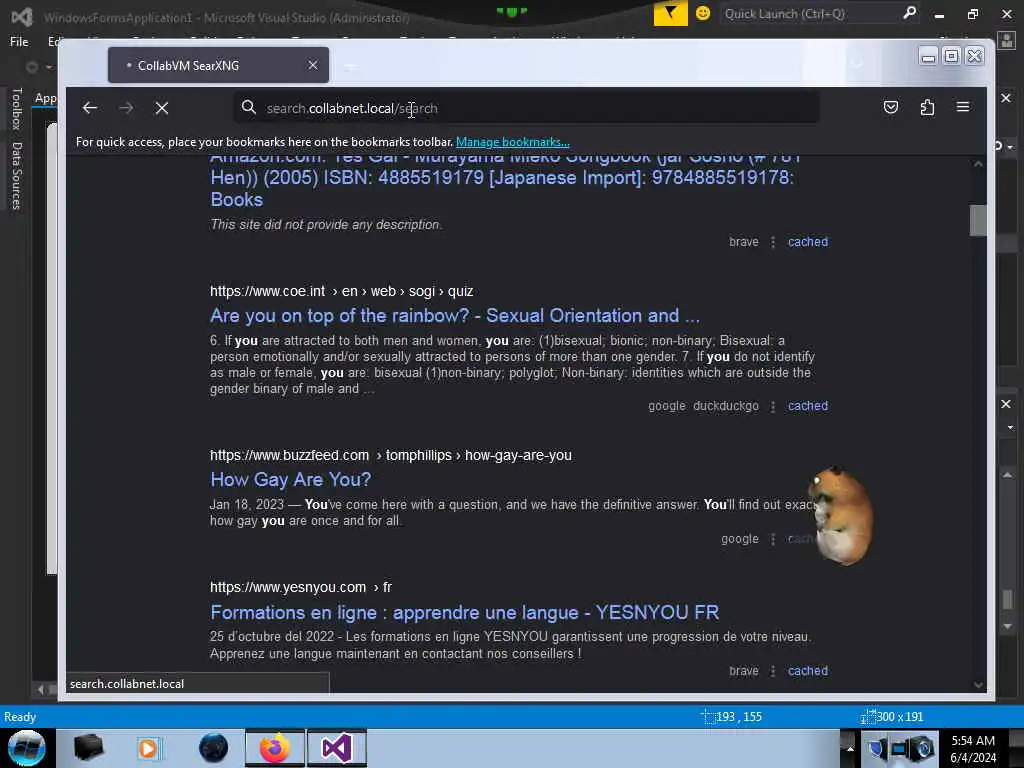Screen dimensions: 1024x768
Task: Click the Firefox page scrollbar thumb
Action: [x=978, y=220]
